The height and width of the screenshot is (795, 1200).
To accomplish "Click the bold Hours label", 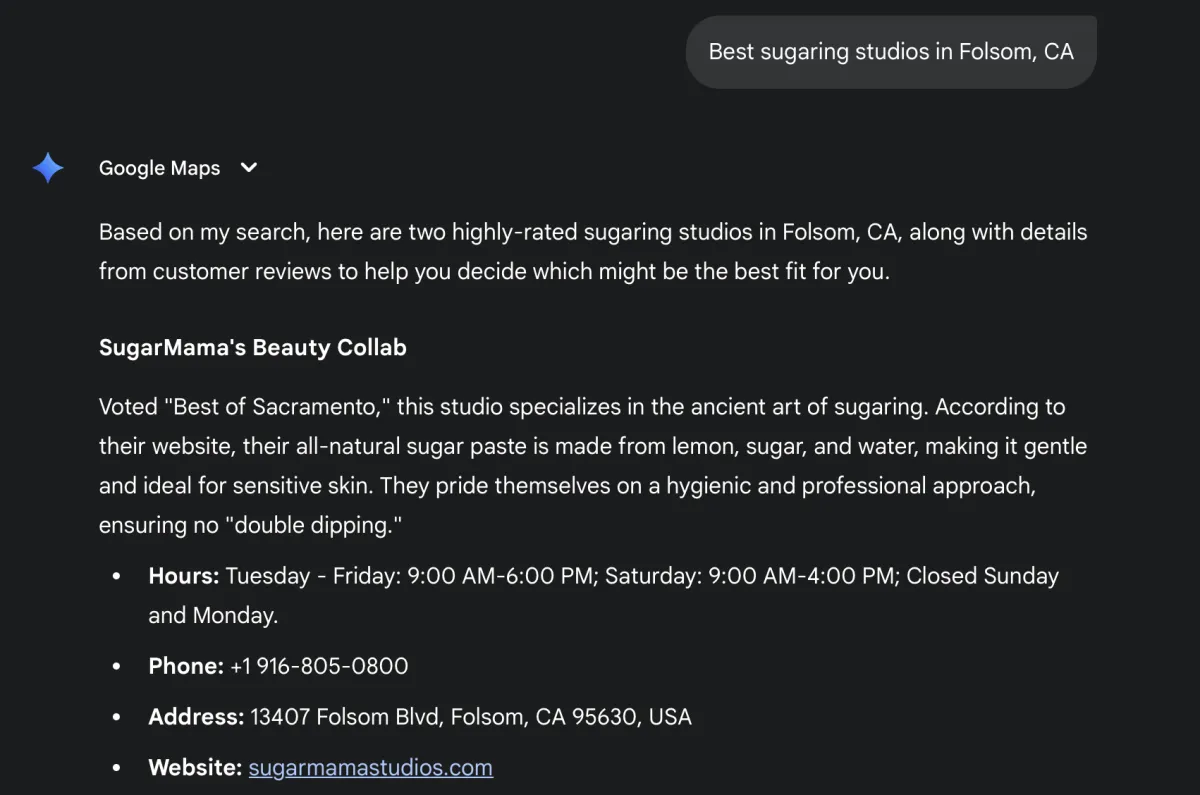I will pyautogui.click(x=184, y=576).
